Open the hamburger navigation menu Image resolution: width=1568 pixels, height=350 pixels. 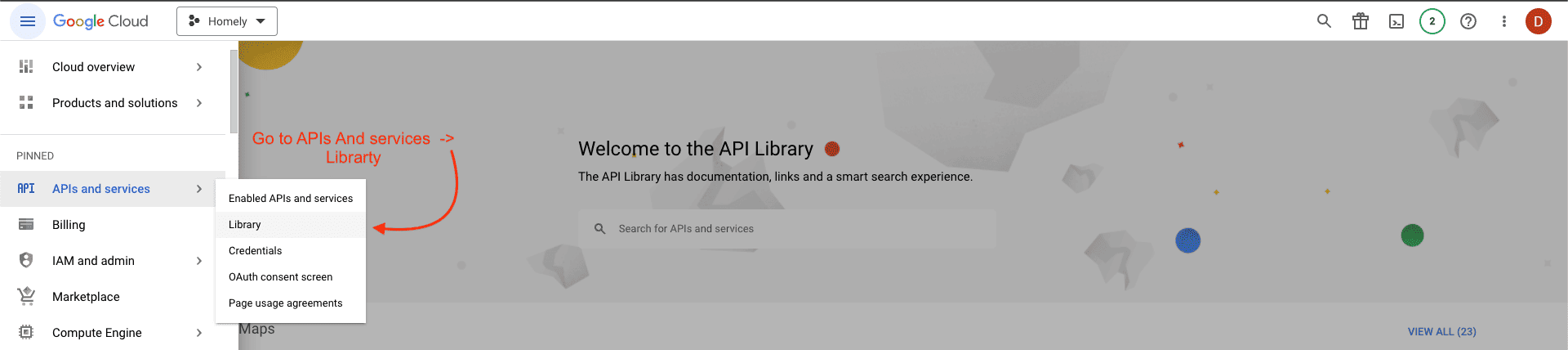point(27,21)
